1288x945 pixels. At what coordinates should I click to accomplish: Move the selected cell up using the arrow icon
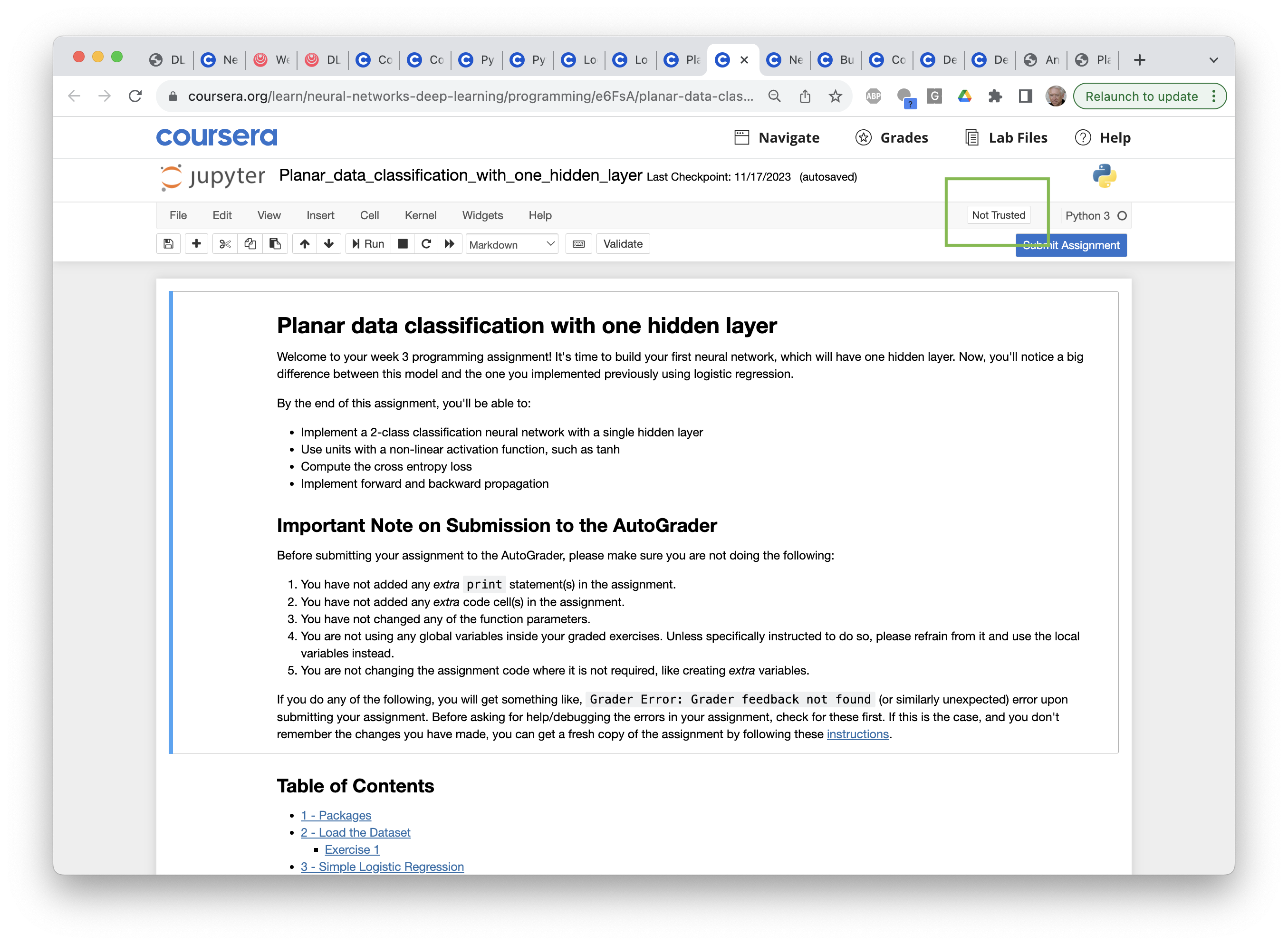coord(305,244)
